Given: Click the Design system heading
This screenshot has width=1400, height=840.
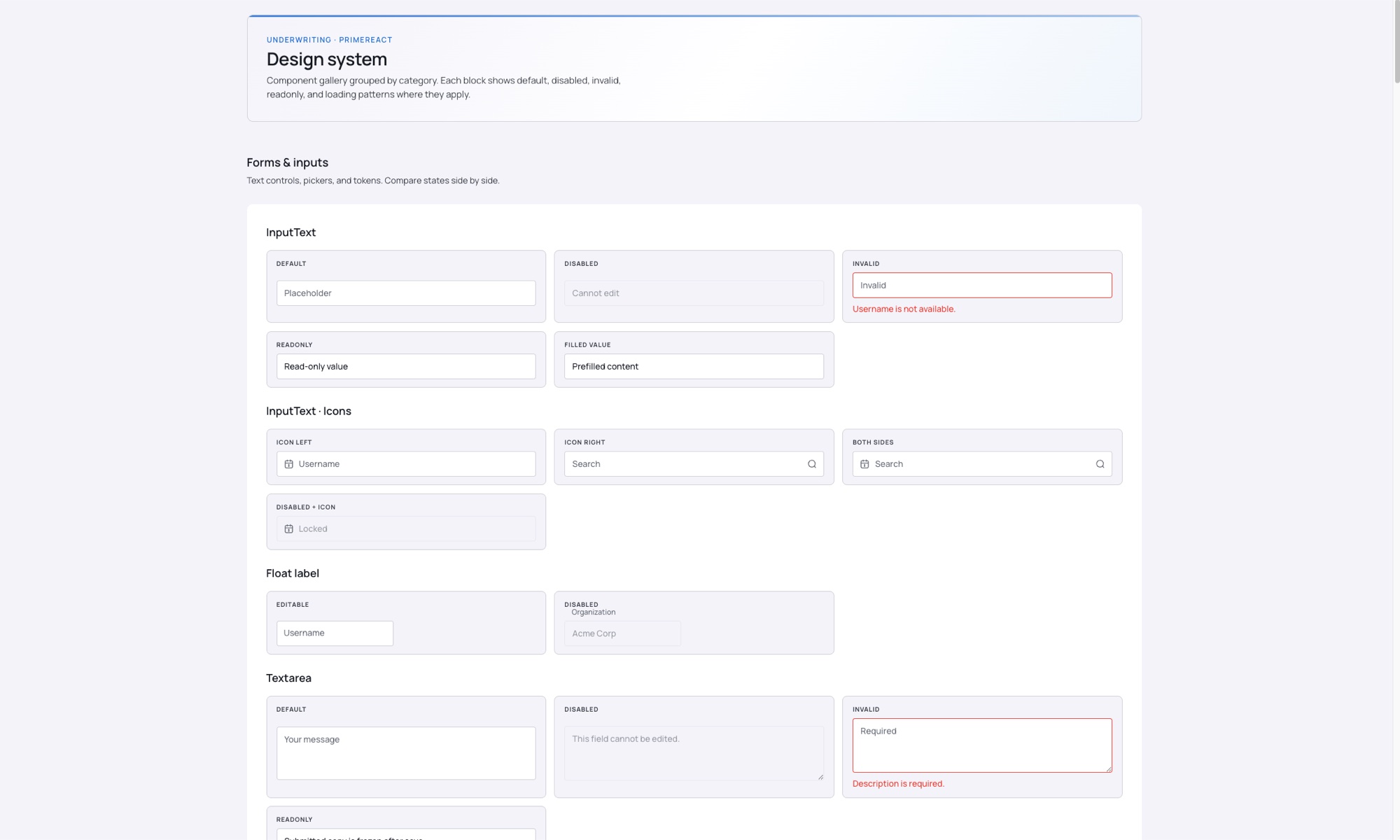Looking at the screenshot, I should pos(327,59).
